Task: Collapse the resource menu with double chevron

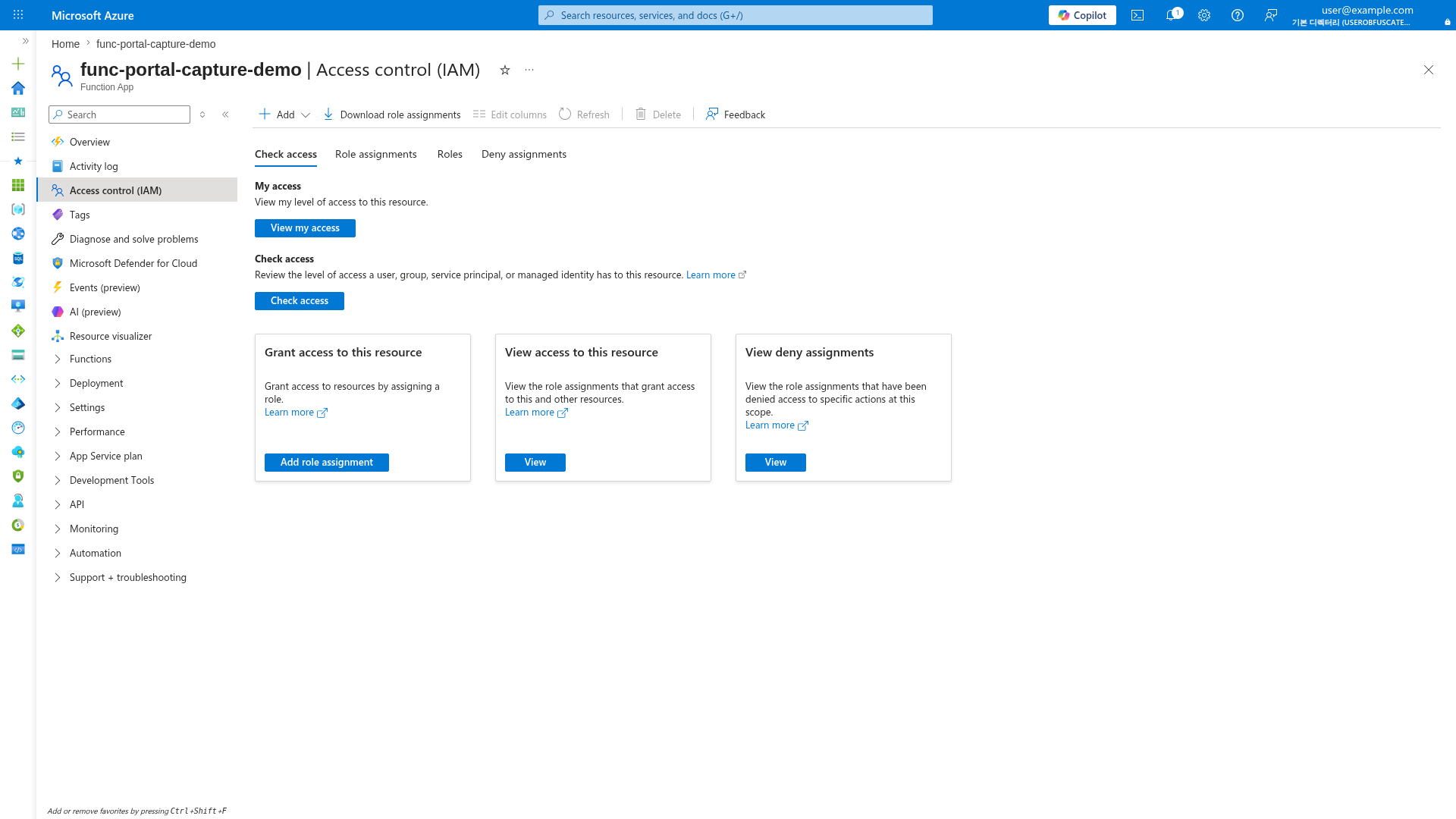Action: pos(225,115)
